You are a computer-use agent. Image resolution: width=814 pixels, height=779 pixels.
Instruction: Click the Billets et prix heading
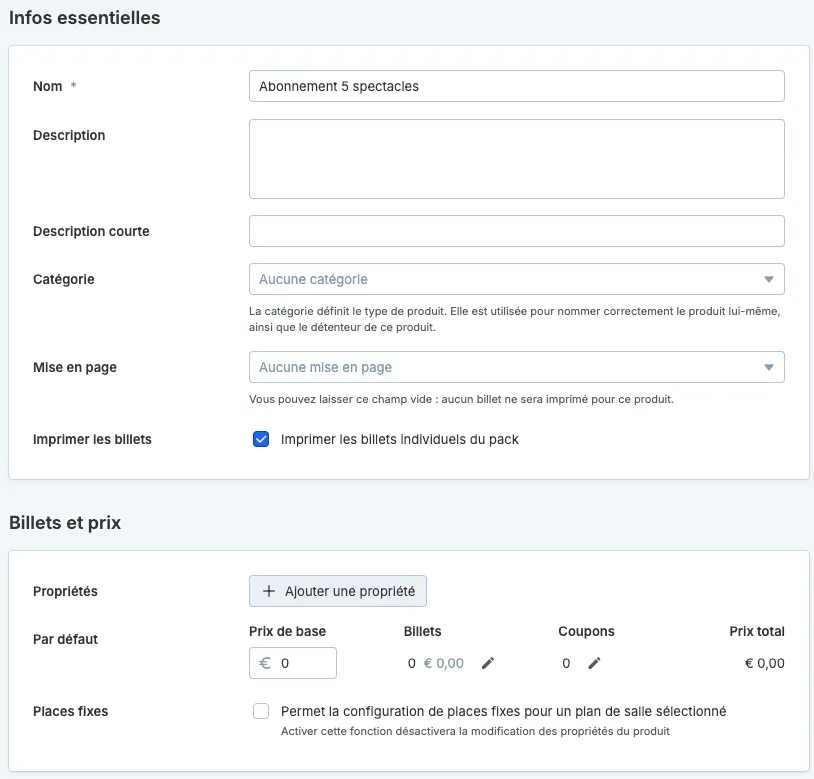click(65, 523)
